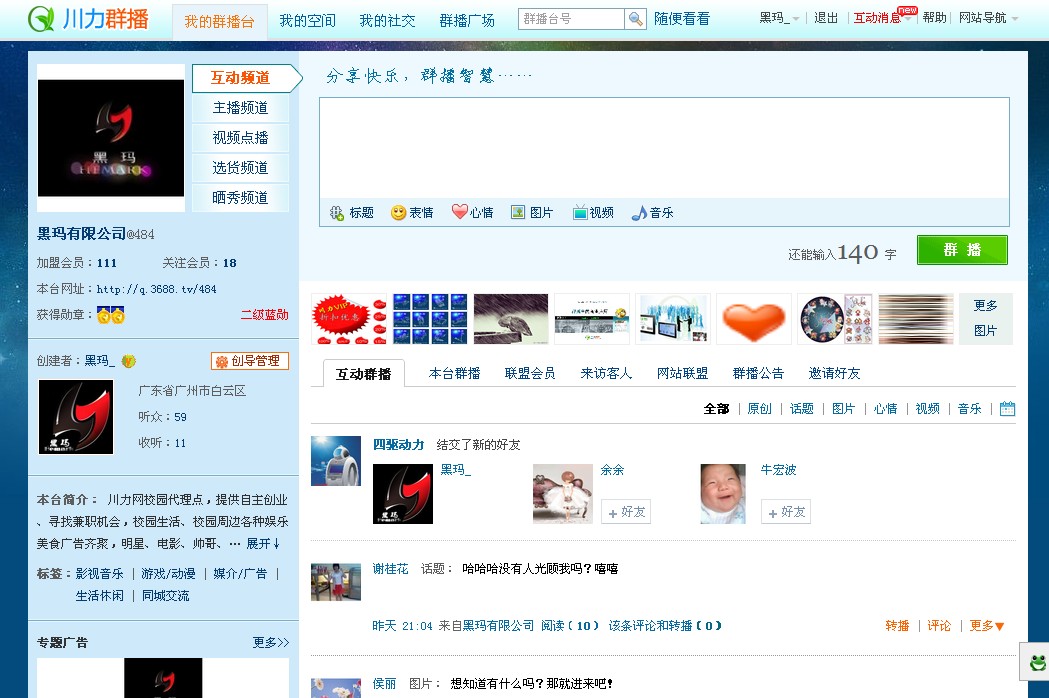
Task: Open the calendar icon in filter bar
Action: tap(1007, 409)
